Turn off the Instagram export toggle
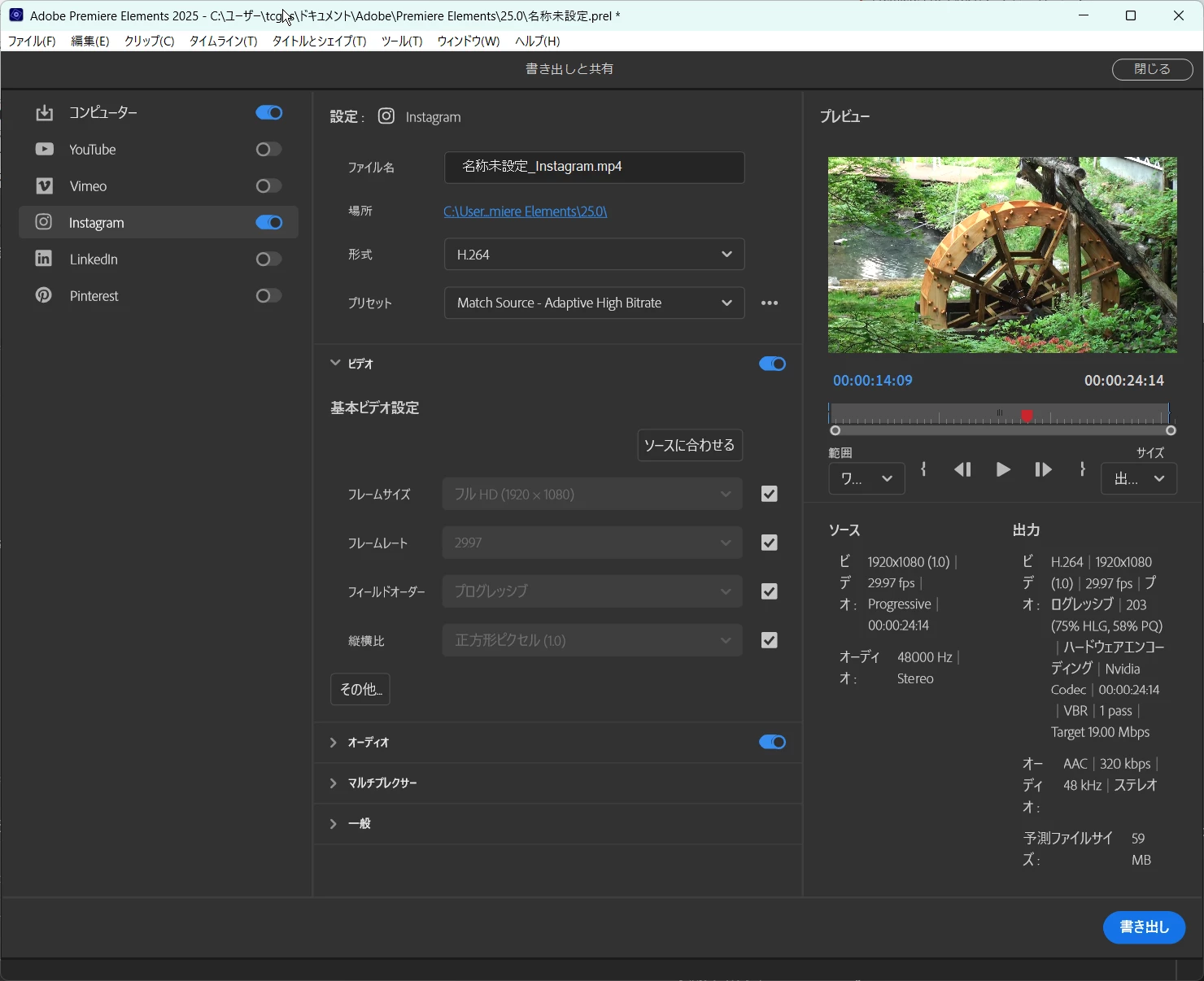The width and height of the screenshot is (1204, 981). 269,222
